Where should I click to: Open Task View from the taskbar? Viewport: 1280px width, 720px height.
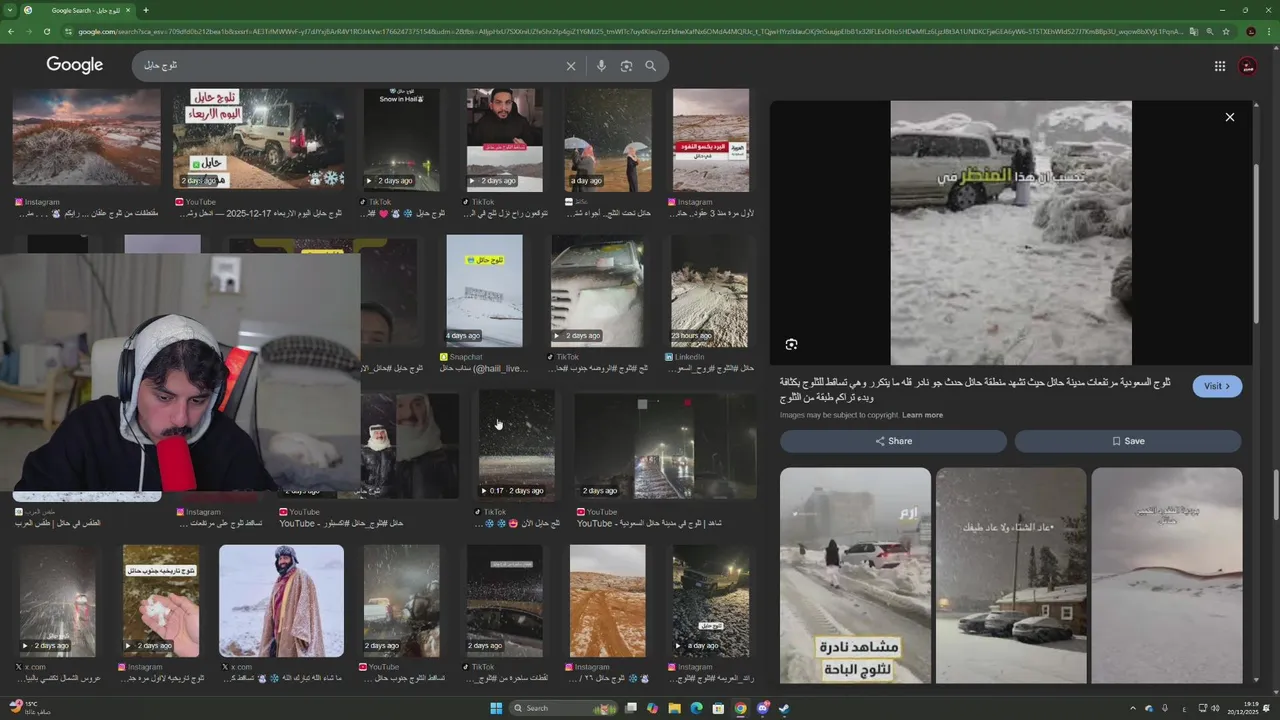point(631,708)
